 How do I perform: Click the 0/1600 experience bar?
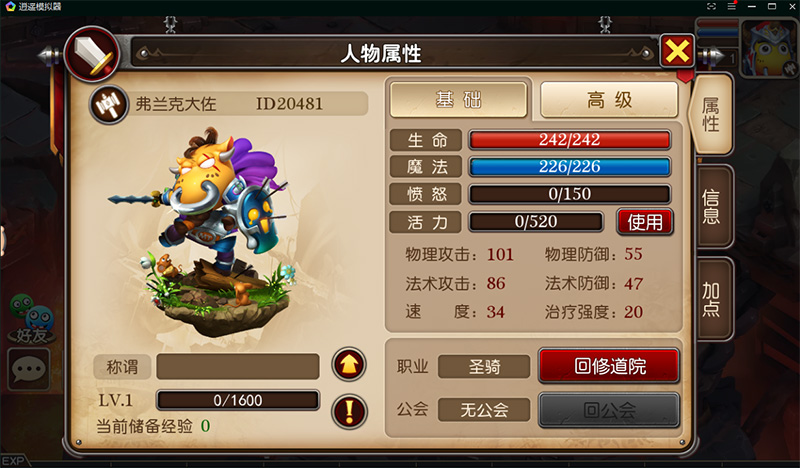[x=238, y=400]
